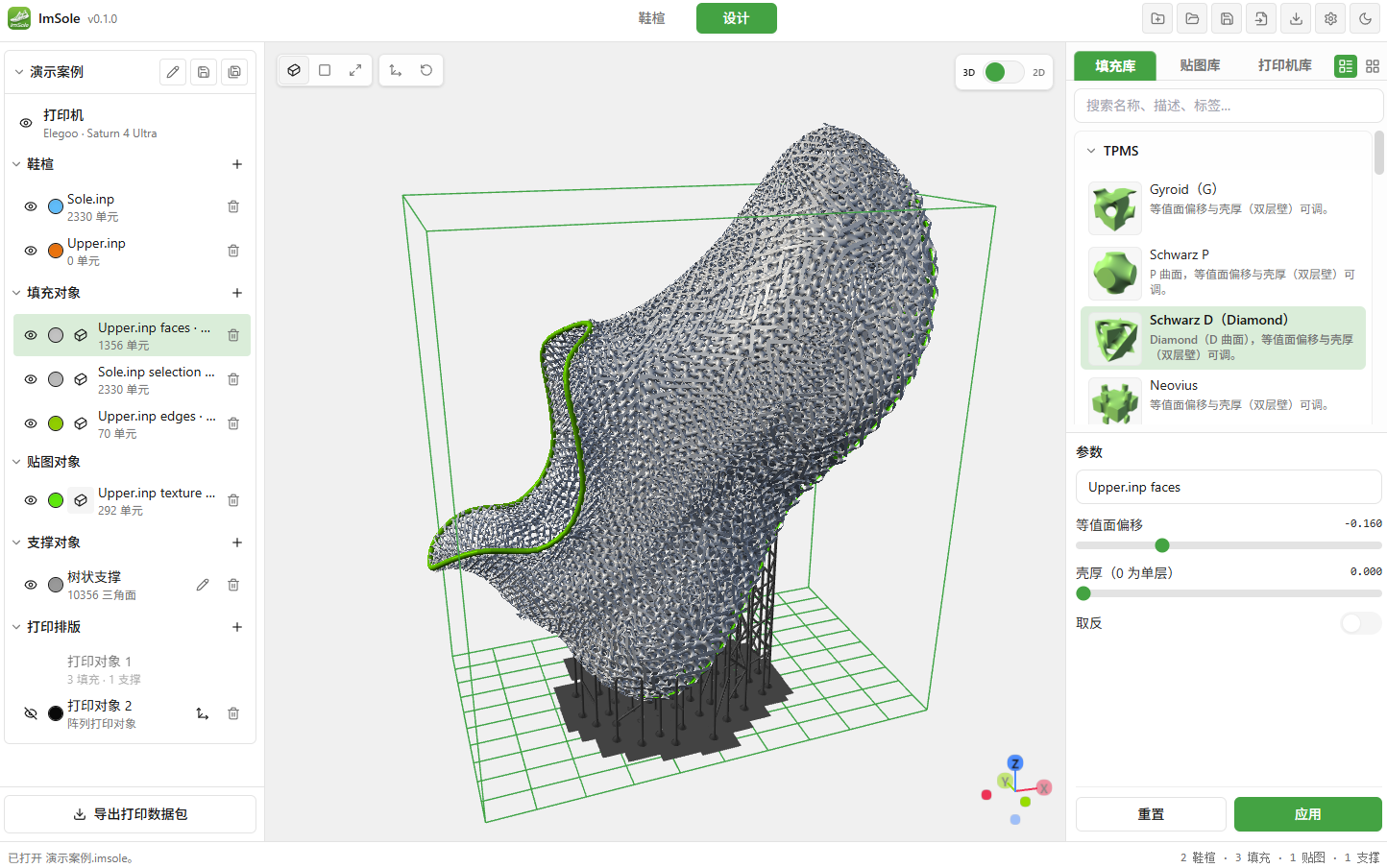1387x868 pixels.
Task: Click the save icon in top bar
Action: 1227,18
